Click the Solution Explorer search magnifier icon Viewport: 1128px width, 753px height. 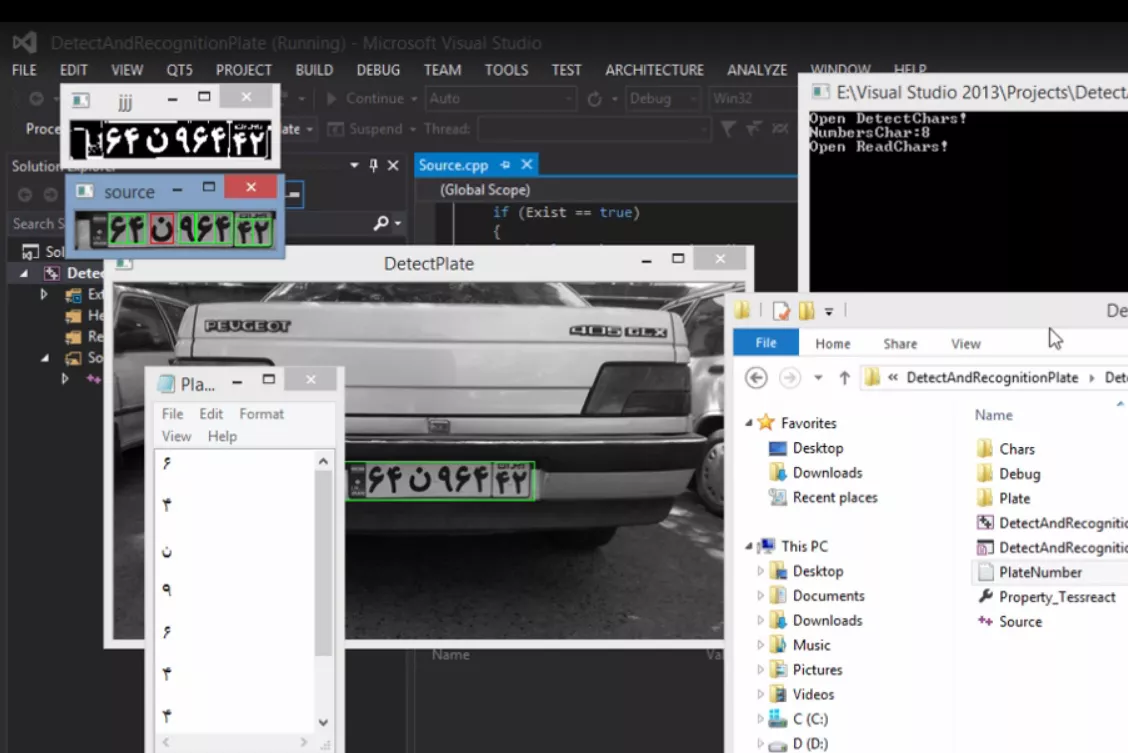tap(381, 224)
